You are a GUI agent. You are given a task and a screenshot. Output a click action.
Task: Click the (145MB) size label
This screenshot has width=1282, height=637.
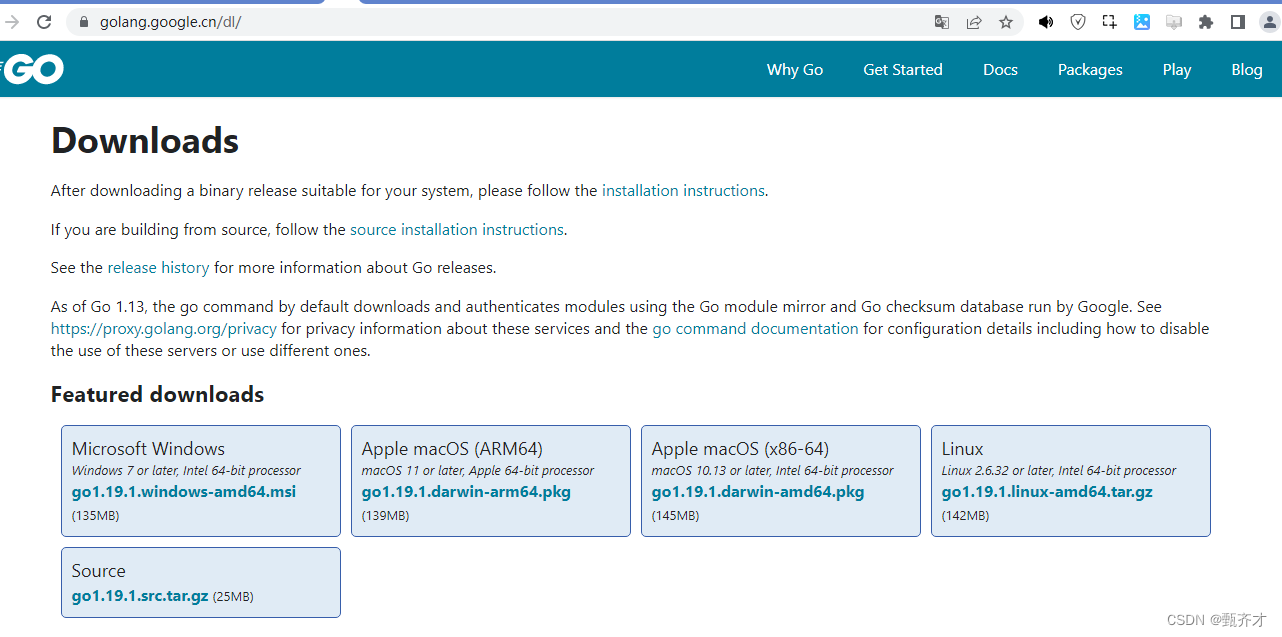click(x=675, y=516)
